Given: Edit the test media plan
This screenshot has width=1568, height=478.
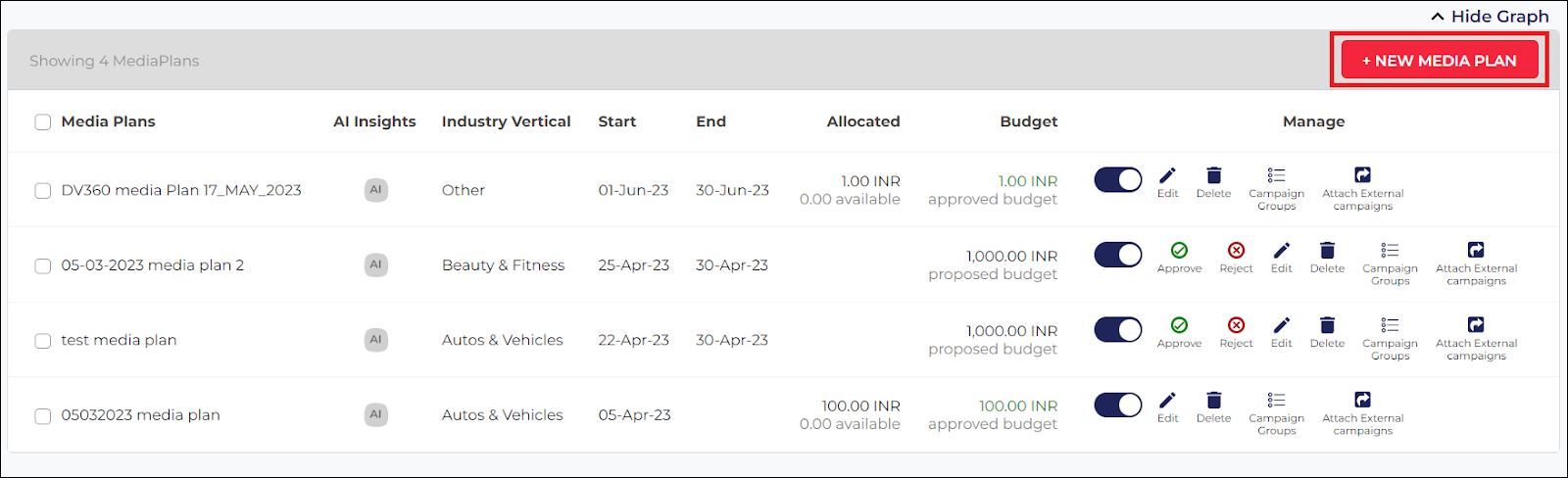Looking at the screenshot, I should coord(1281,332).
